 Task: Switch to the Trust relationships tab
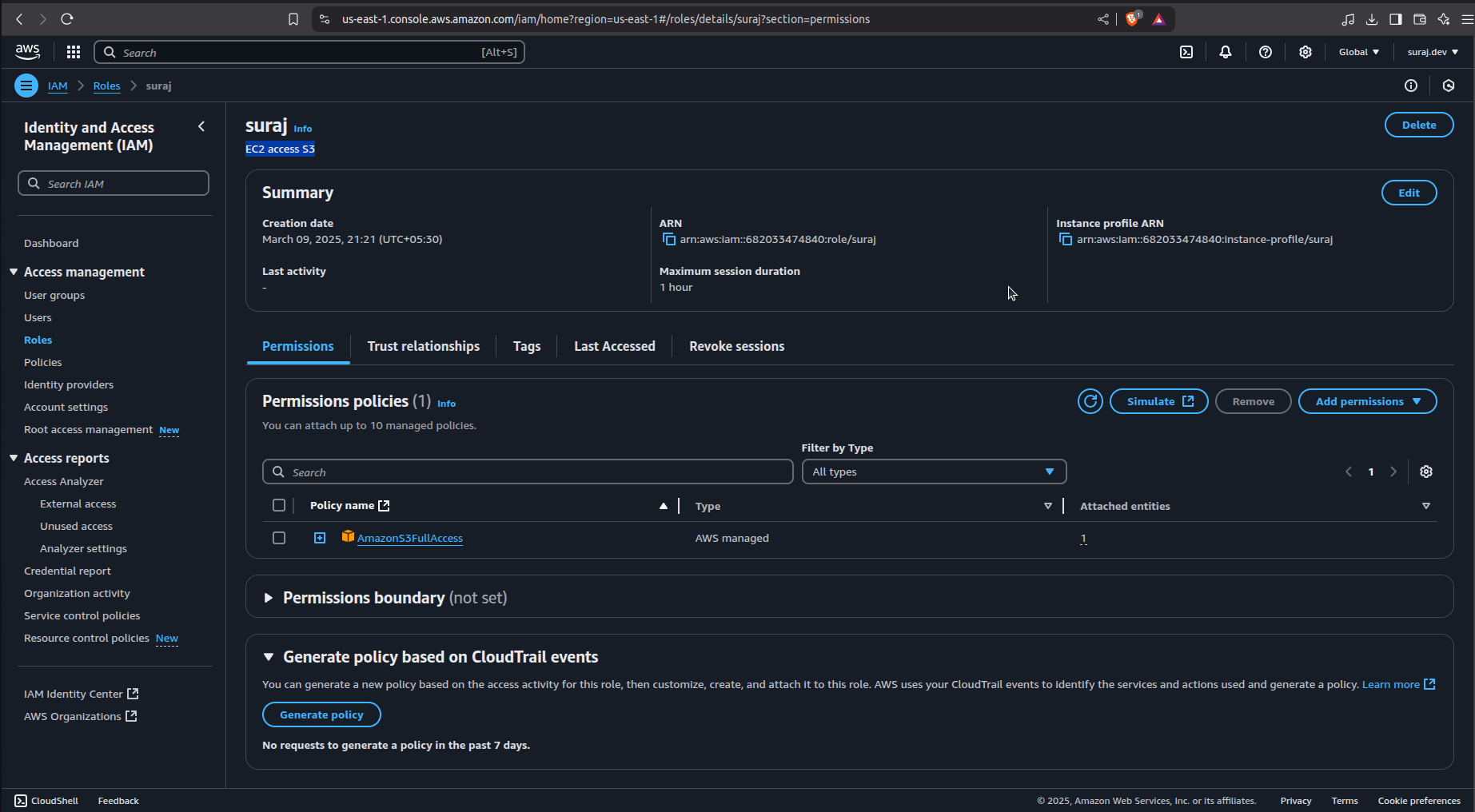(x=424, y=346)
